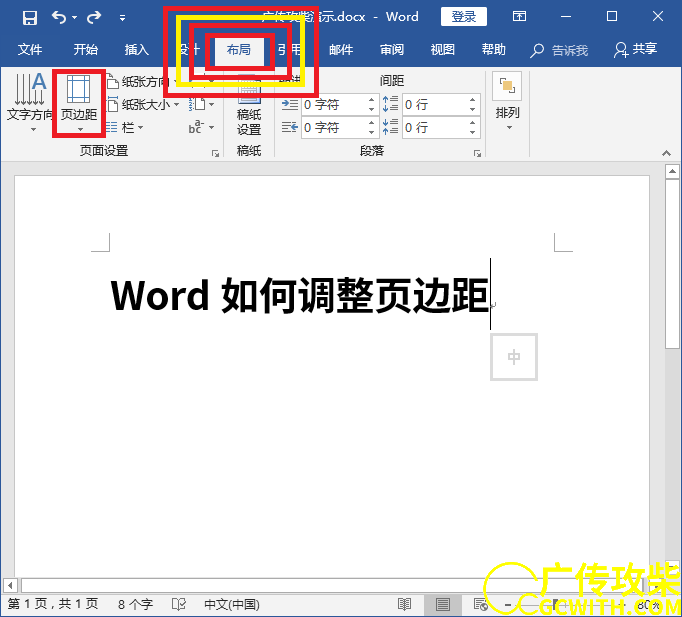Open the hyphenation bc dropdown
682x617 pixels.
coord(201,127)
